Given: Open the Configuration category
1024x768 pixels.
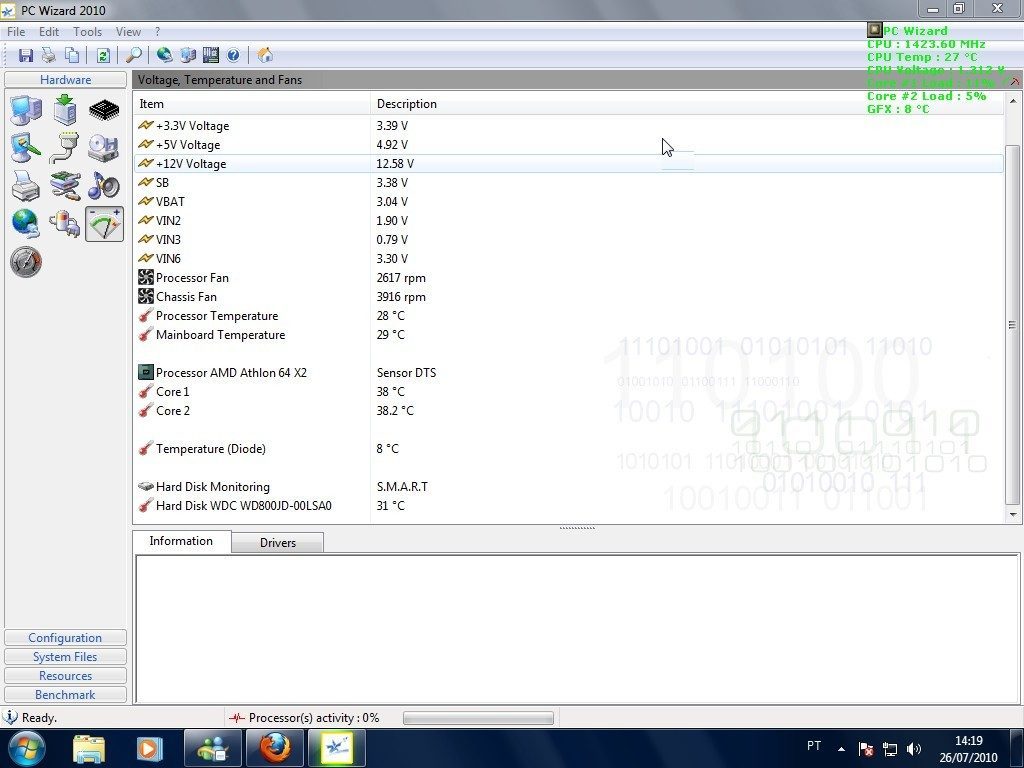Looking at the screenshot, I should click(x=65, y=637).
